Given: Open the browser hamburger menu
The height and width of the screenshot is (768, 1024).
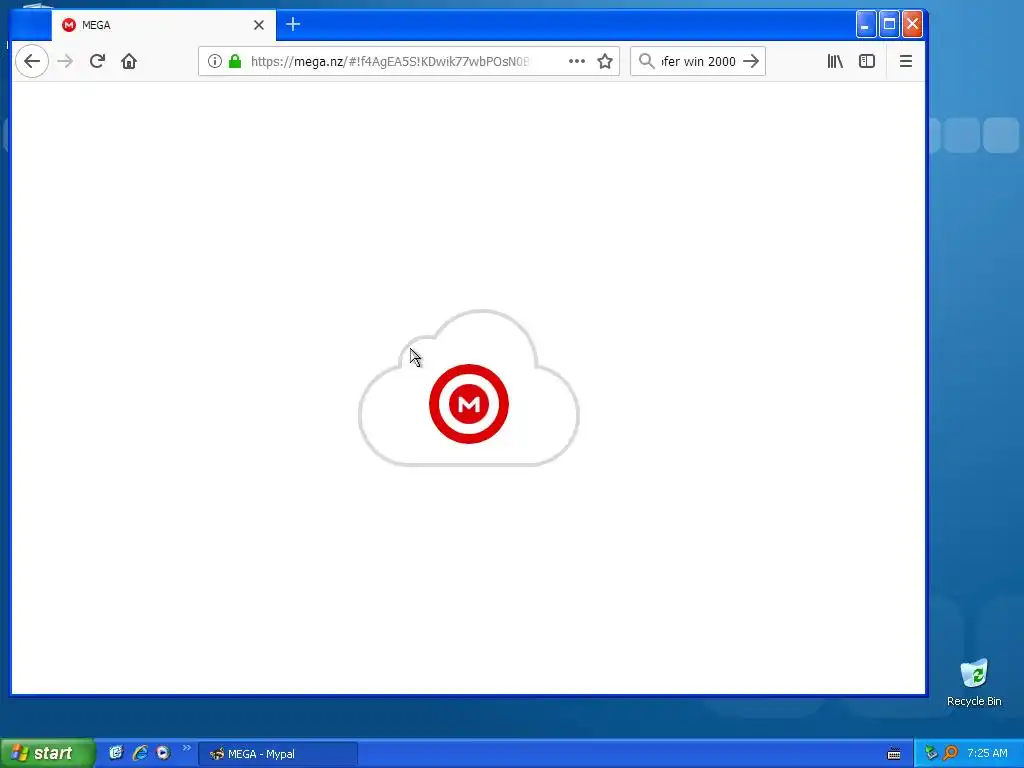Looking at the screenshot, I should (906, 61).
